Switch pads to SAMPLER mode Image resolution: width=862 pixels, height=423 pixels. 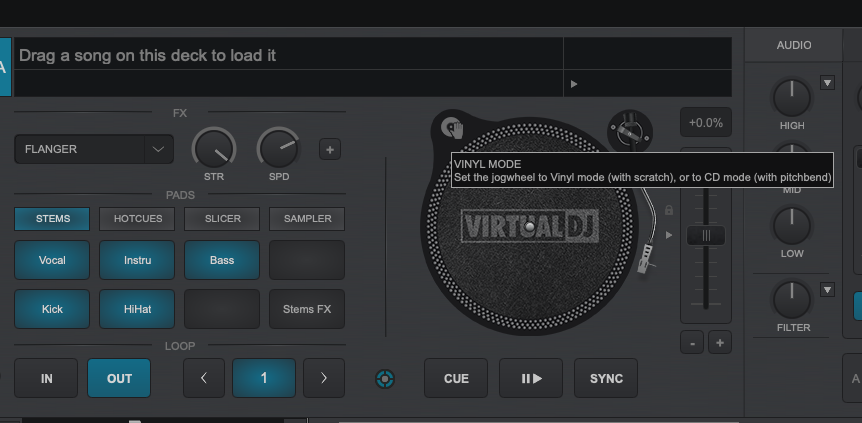point(307,218)
